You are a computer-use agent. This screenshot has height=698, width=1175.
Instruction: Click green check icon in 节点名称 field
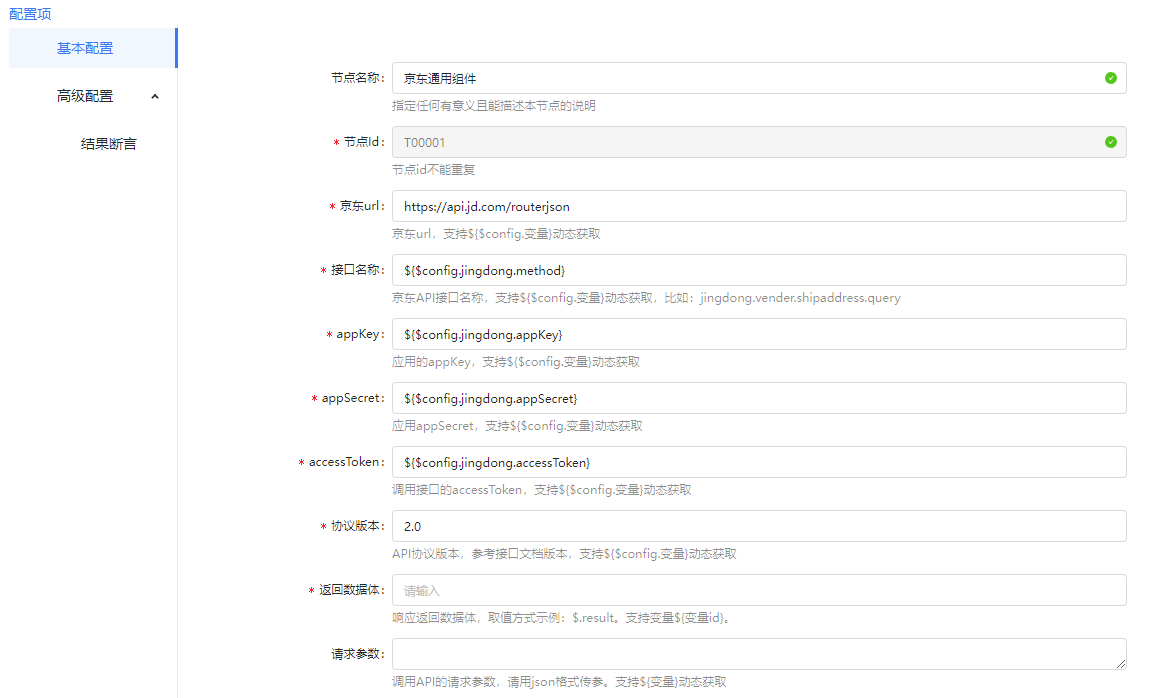[x=1110, y=78]
